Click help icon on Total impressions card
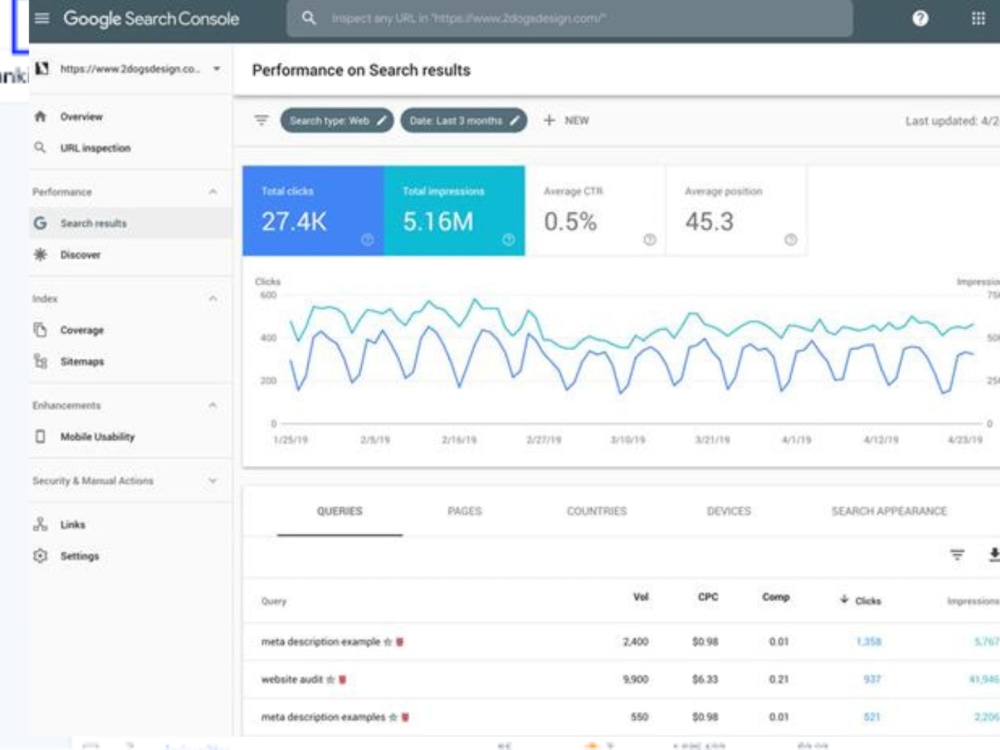The height and width of the screenshot is (750, 1000). click(x=508, y=240)
